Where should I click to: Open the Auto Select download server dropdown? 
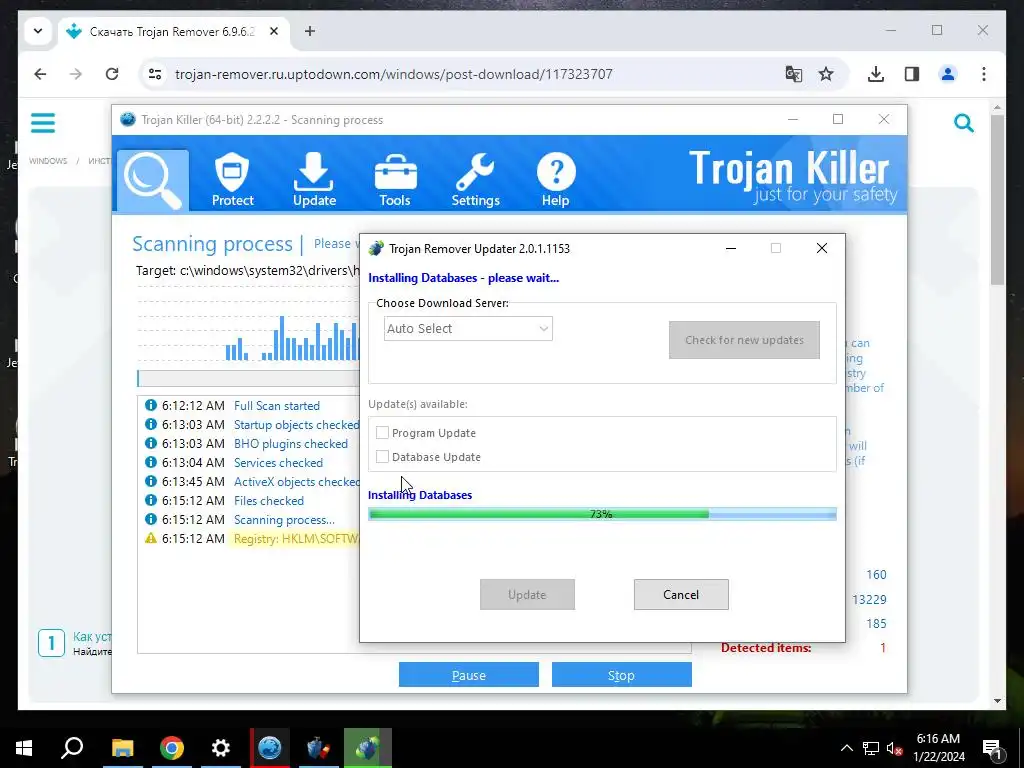click(468, 328)
